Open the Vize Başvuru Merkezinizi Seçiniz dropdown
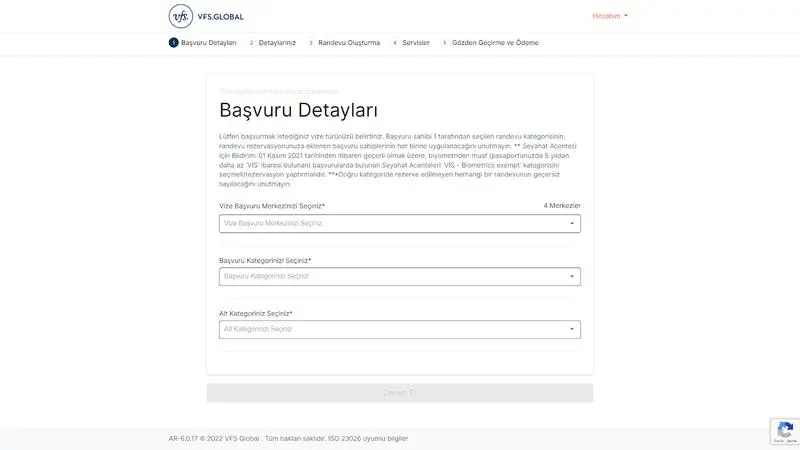Viewport: 800px width, 450px height. (x=399, y=223)
